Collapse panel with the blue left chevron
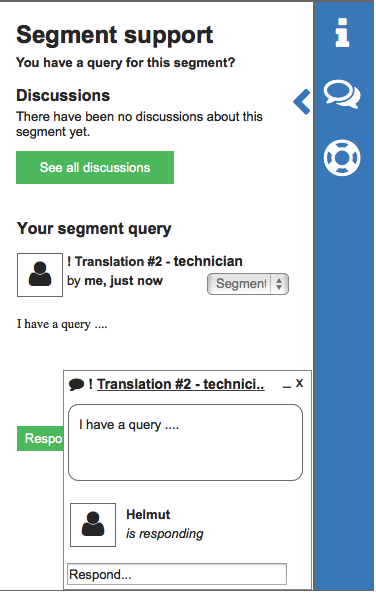Screen dimensions: 376x593 302,102
